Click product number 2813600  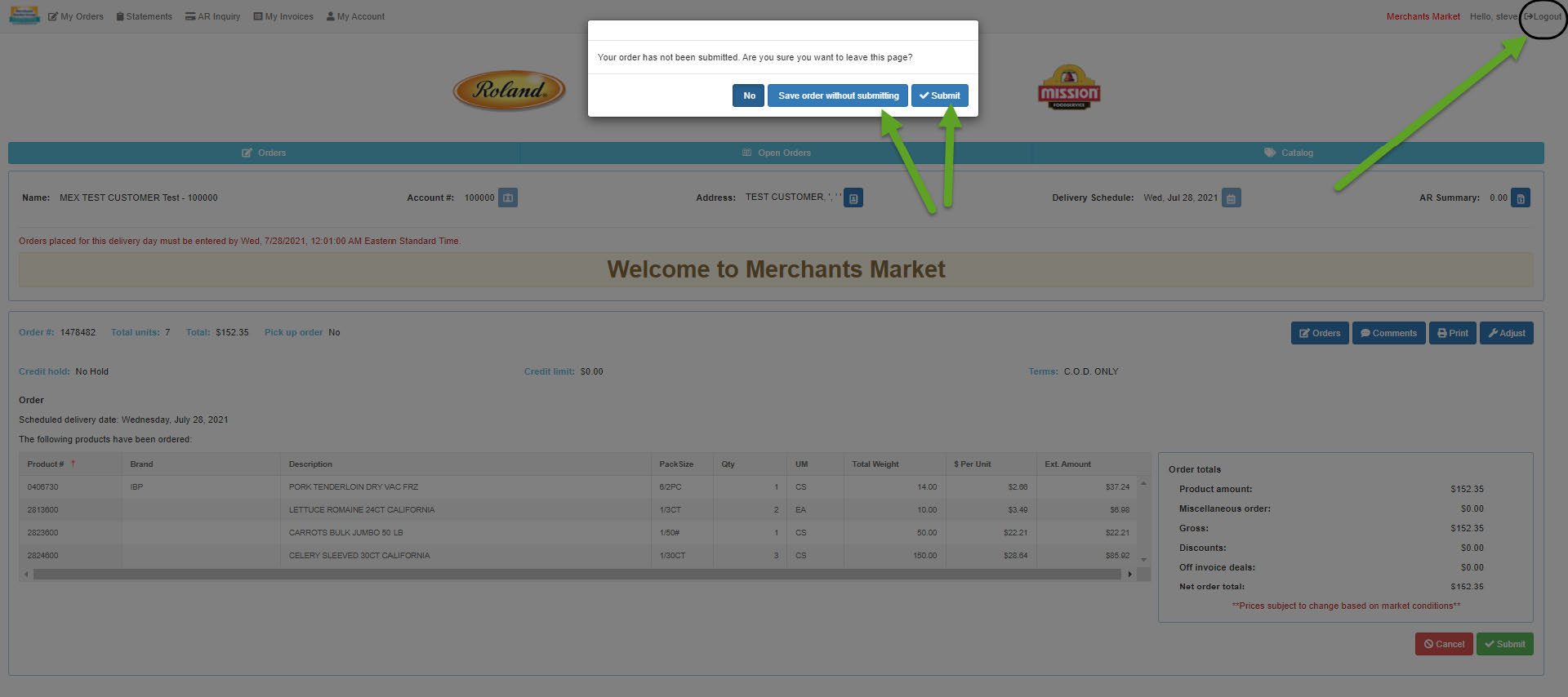pos(42,510)
